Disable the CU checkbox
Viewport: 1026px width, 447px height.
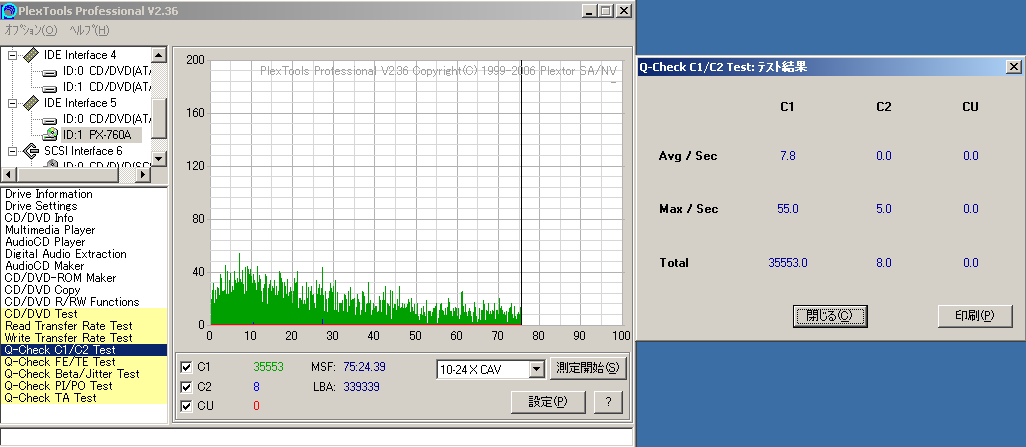pyautogui.click(x=186, y=406)
